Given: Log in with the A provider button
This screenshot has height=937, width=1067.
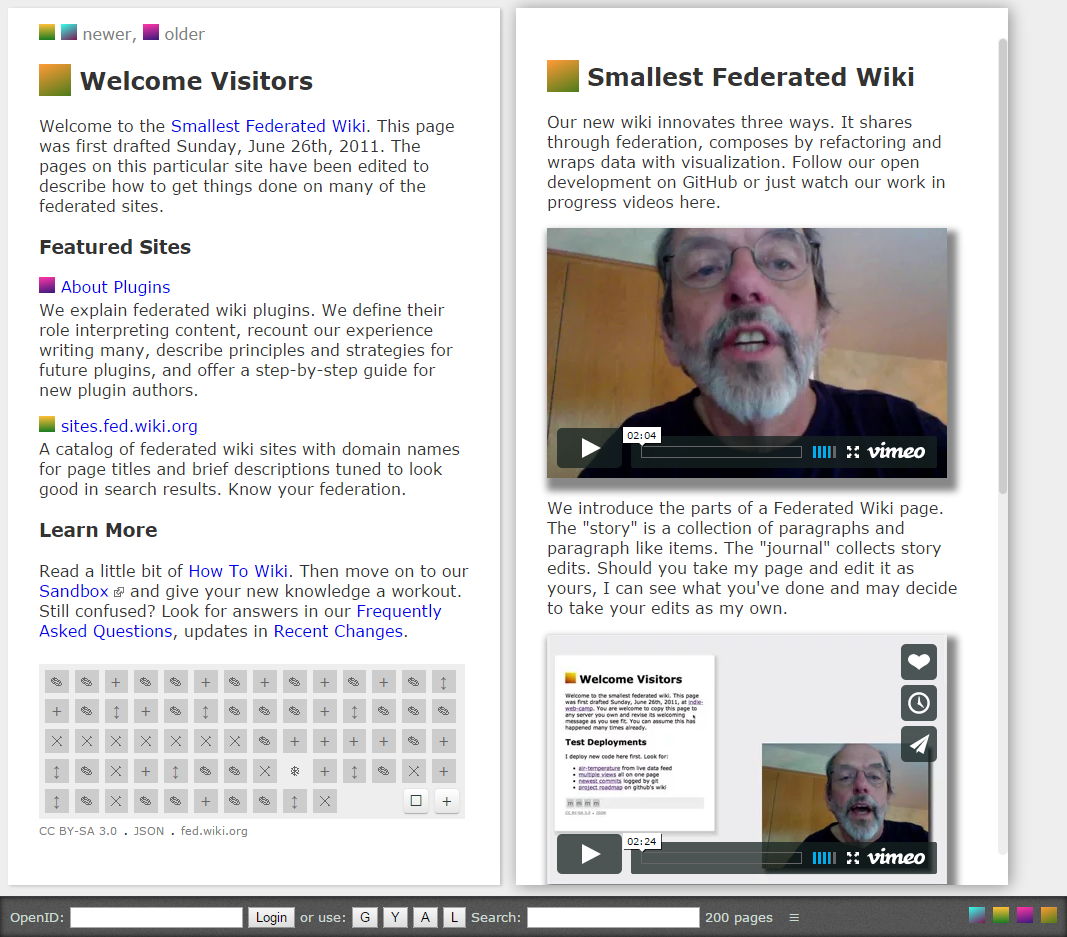Looking at the screenshot, I should [x=425, y=917].
